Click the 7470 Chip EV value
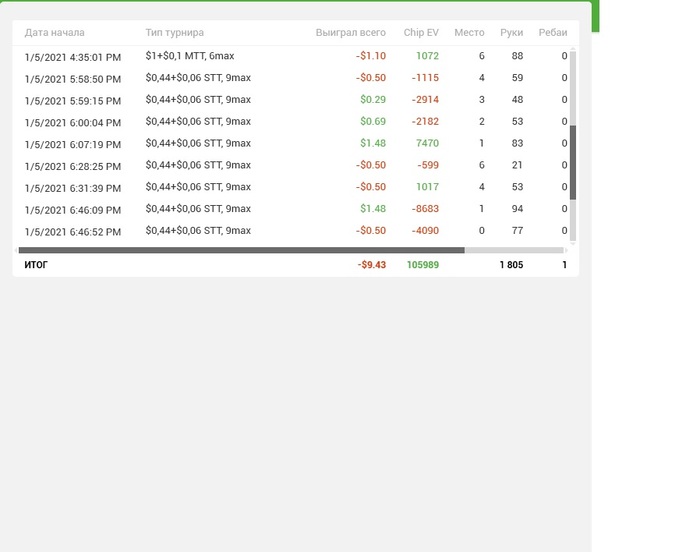Screen dimensions: 700x552 coord(427,143)
